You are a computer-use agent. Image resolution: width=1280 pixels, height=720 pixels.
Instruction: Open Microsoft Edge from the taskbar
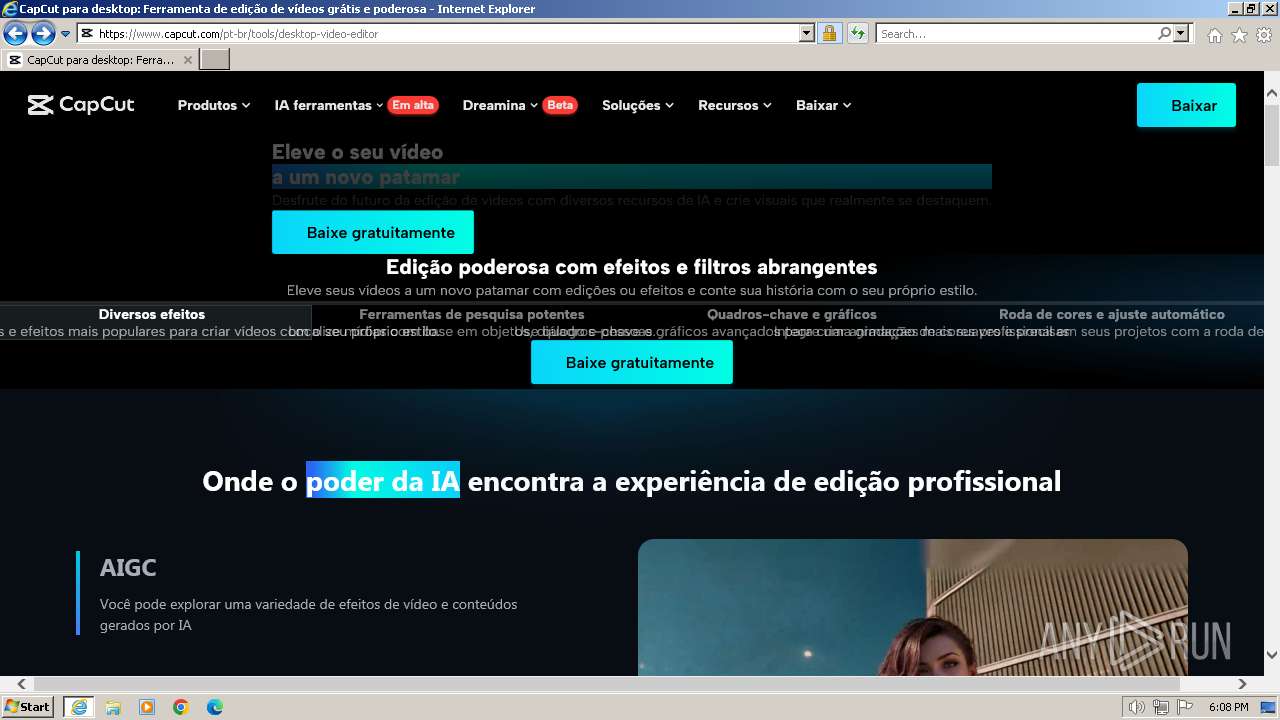point(215,707)
